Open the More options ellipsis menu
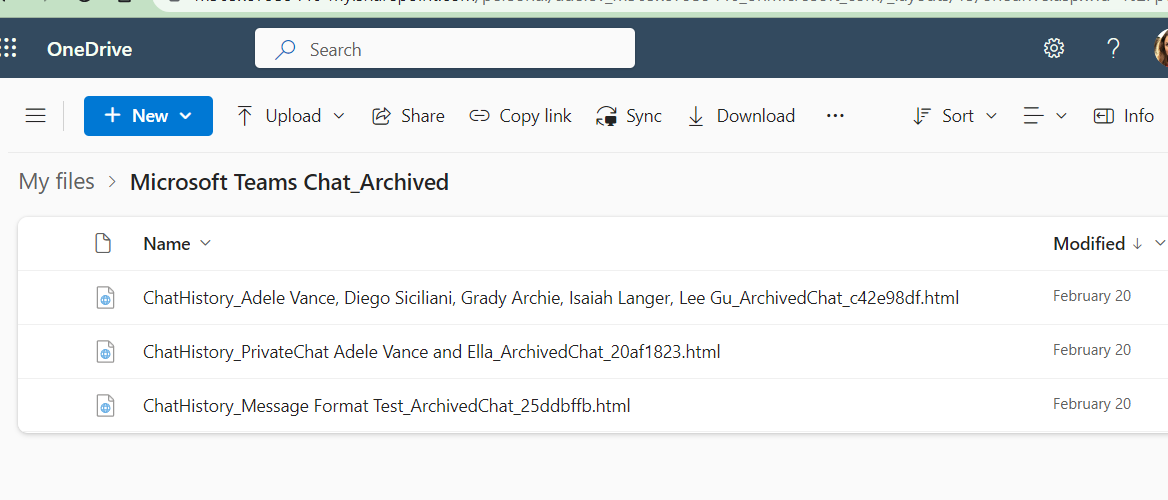 tap(835, 116)
